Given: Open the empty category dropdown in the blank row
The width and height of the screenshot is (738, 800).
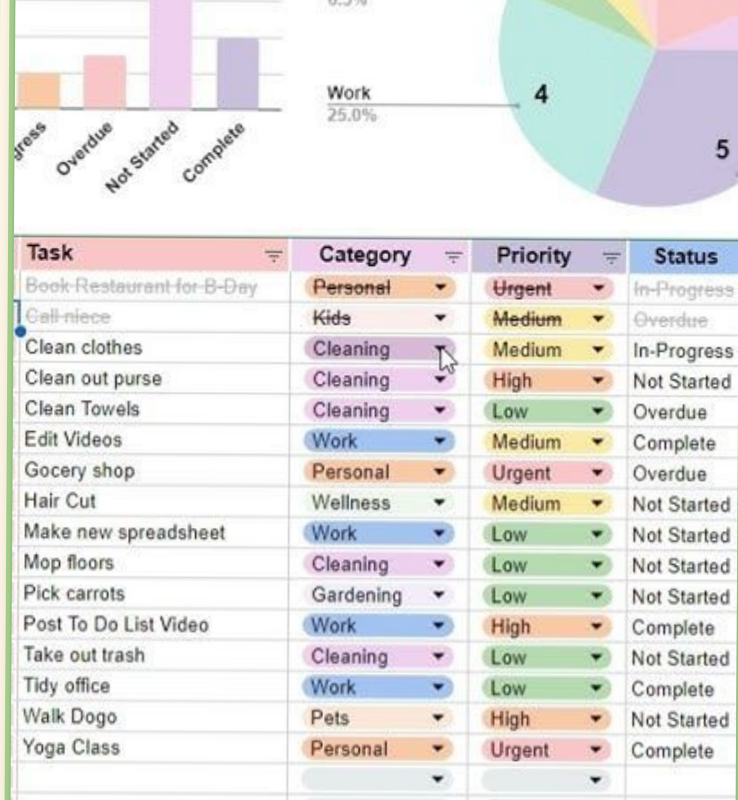Looking at the screenshot, I should (440, 779).
